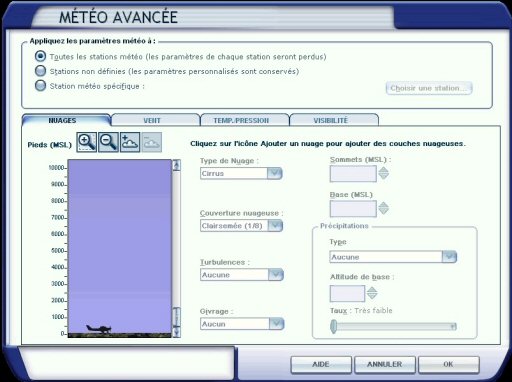Select Station météo spécifique radio button
The width and height of the screenshot is (512, 382).
click(40, 86)
